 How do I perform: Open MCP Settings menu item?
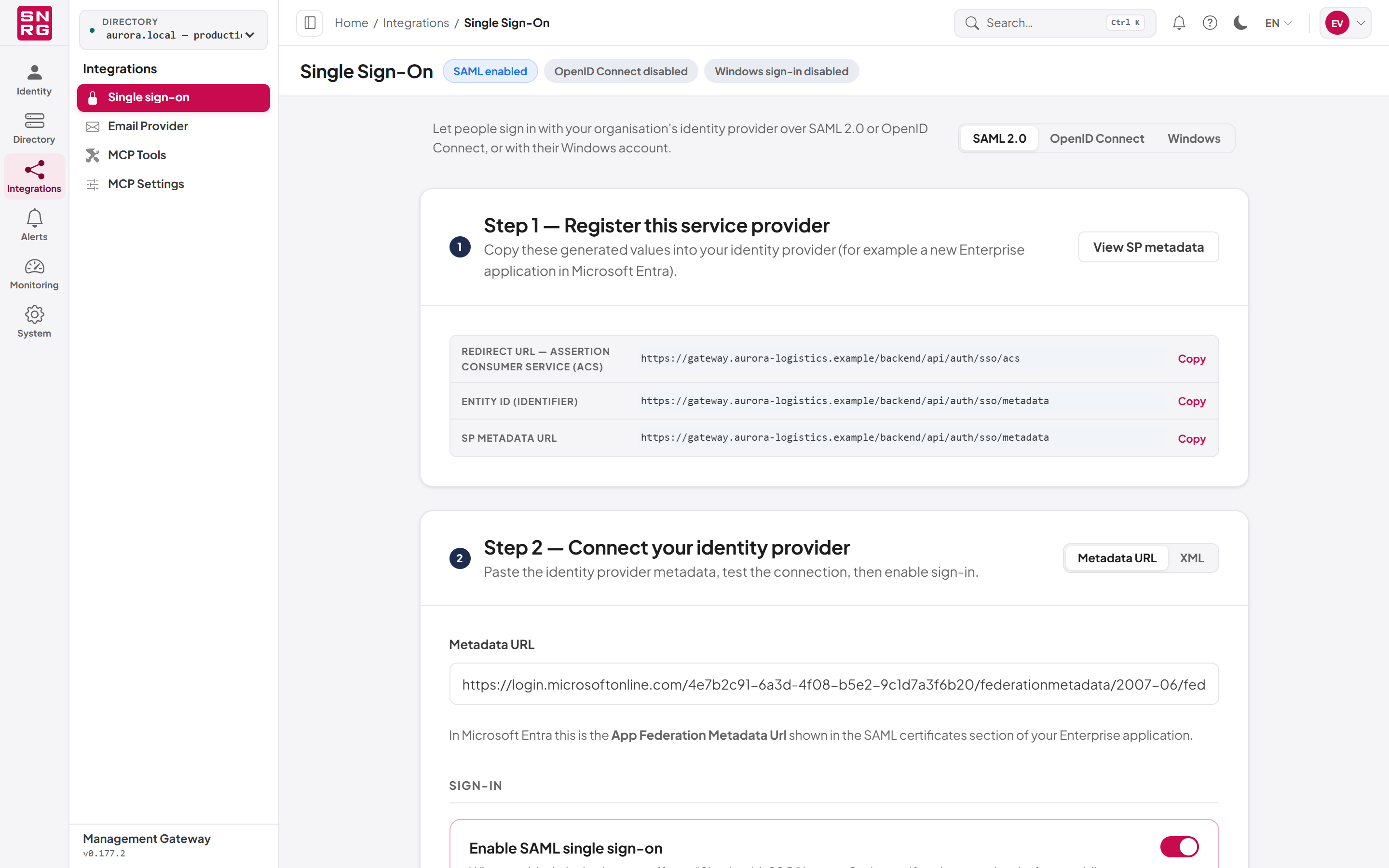coord(173,184)
